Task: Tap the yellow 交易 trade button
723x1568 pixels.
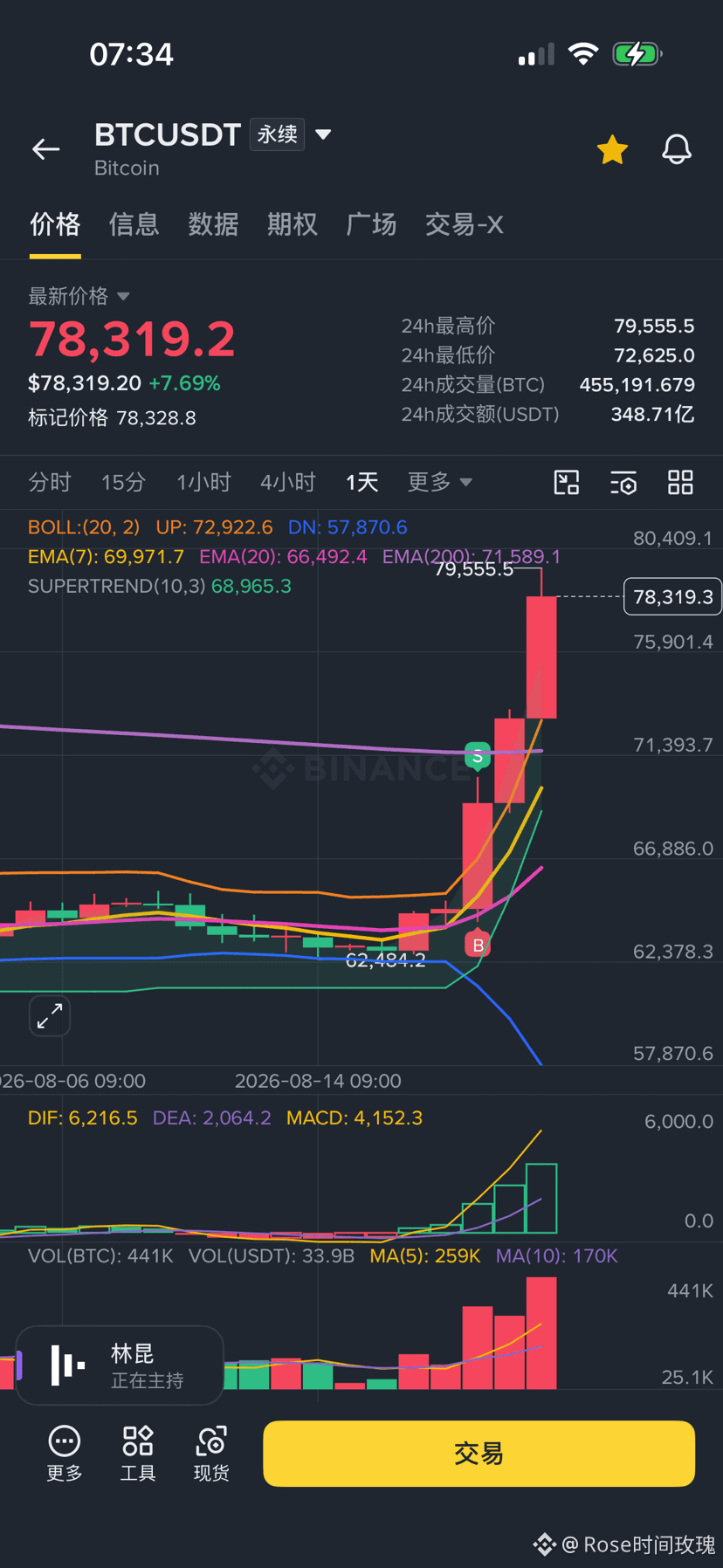Action: 479,1453
